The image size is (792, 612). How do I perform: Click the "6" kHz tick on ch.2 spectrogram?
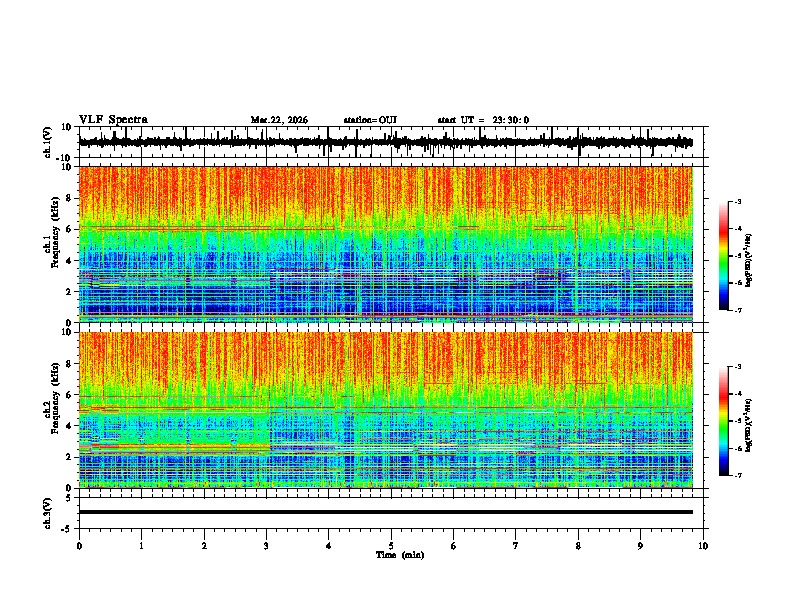(70, 395)
